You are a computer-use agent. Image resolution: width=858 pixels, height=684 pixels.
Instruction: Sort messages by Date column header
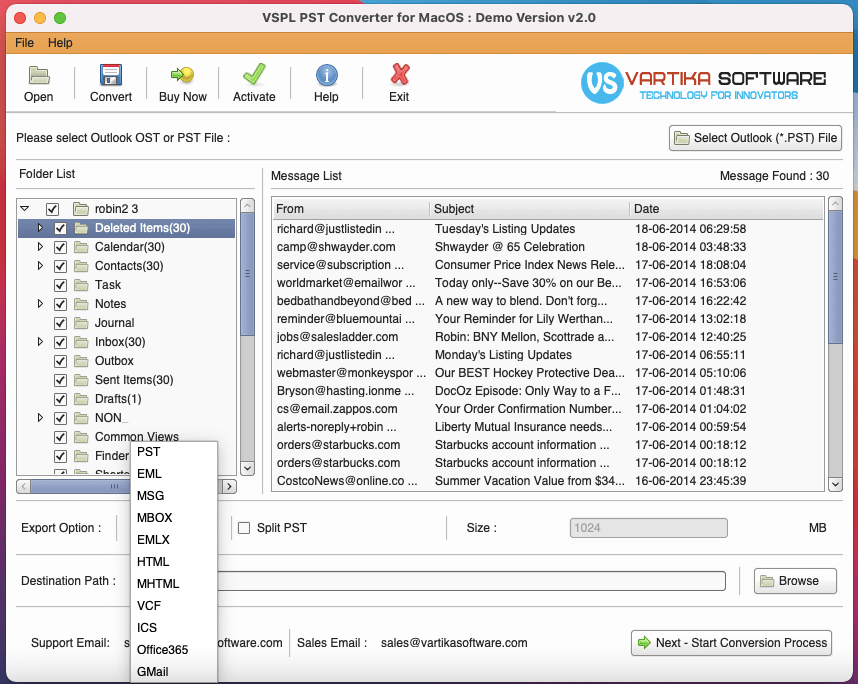(x=726, y=208)
